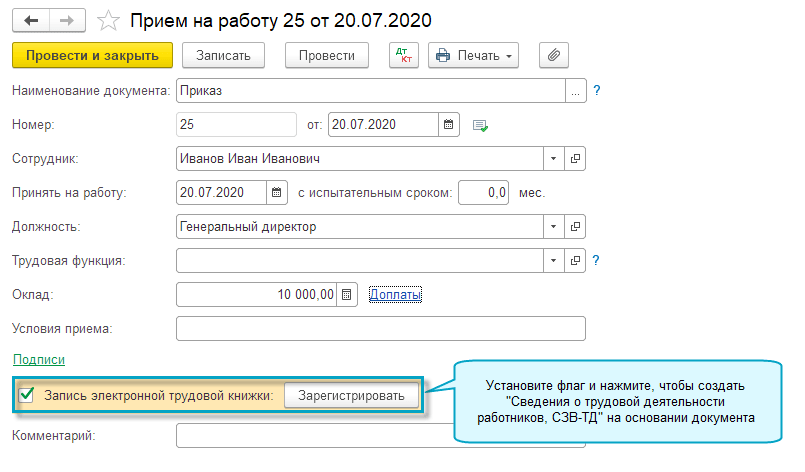This screenshot has height=472, width=805.
Task: Open the Печать dropdown menu
Action: click(x=474, y=56)
